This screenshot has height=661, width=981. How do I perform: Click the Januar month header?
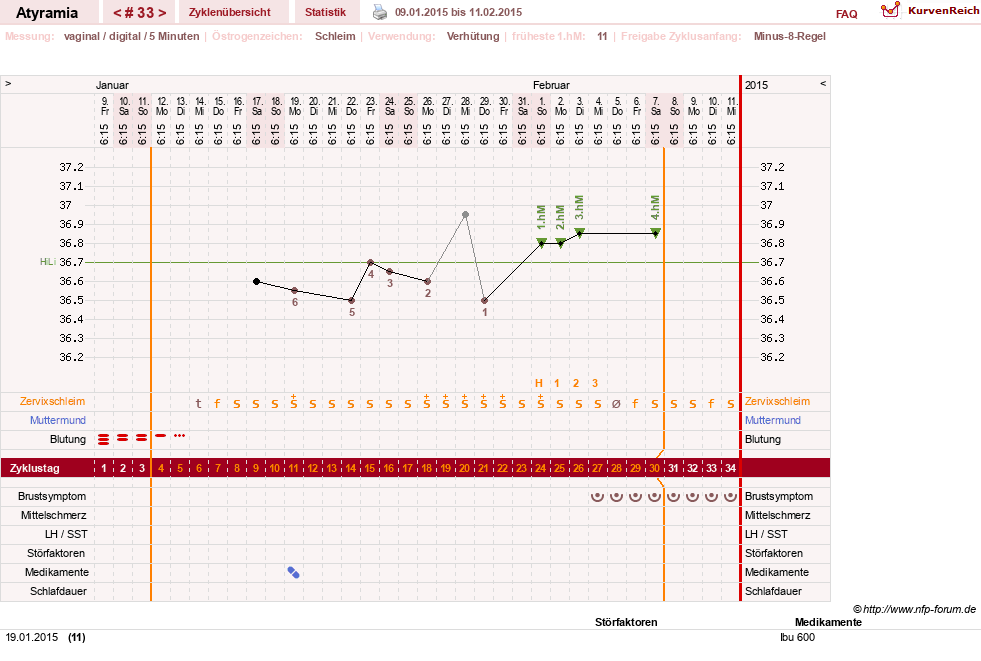[112, 85]
